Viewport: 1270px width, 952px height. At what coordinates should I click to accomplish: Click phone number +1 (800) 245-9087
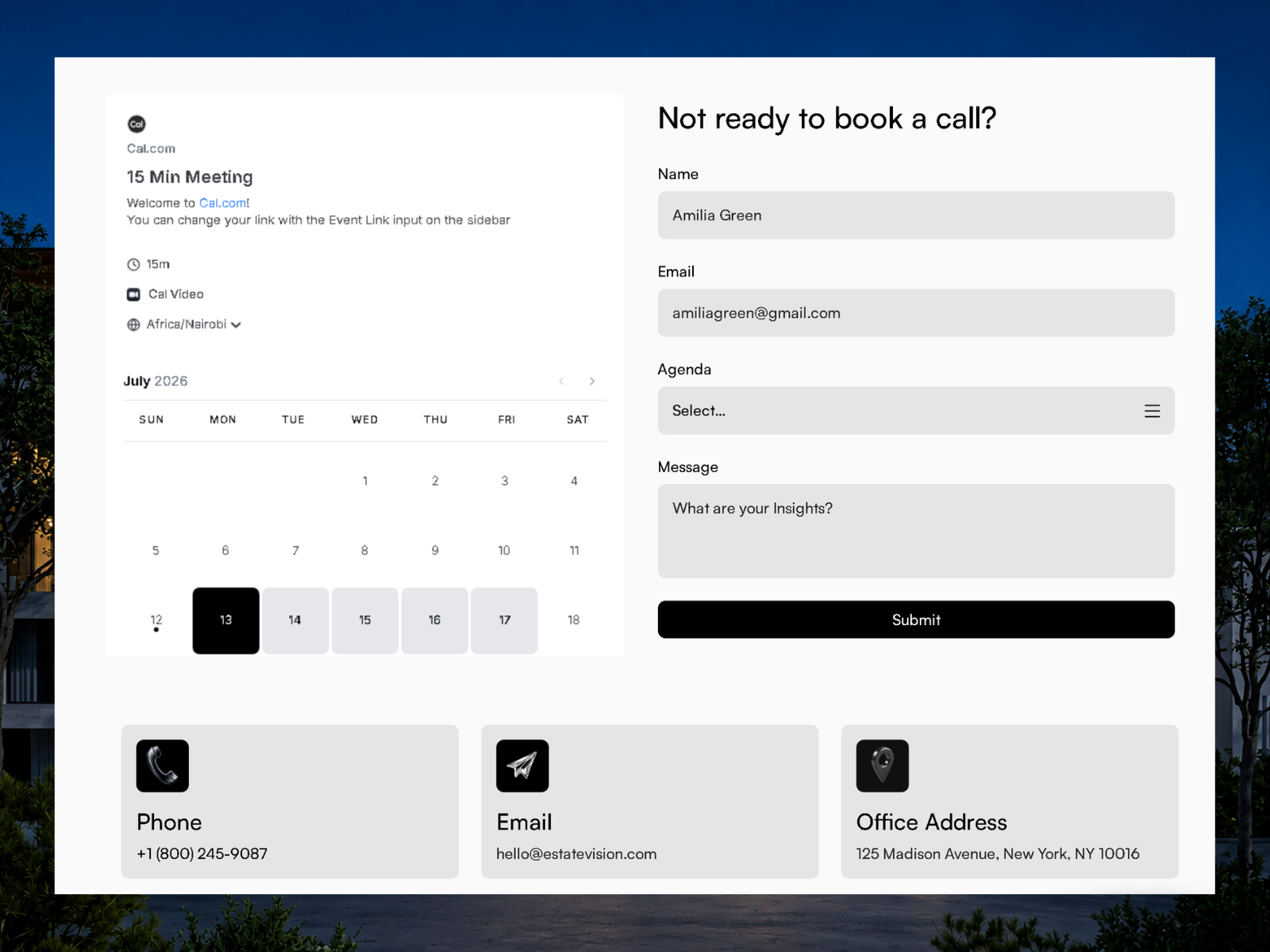(x=202, y=854)
